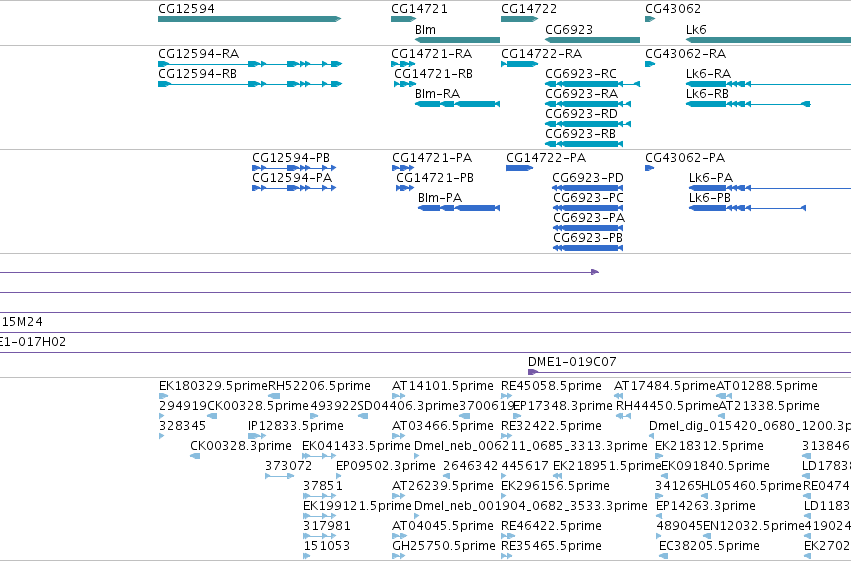Click protein CG6923-PD
Image resolution: width=851 pixels, height=561 pixels.
[x=587, y=188]
